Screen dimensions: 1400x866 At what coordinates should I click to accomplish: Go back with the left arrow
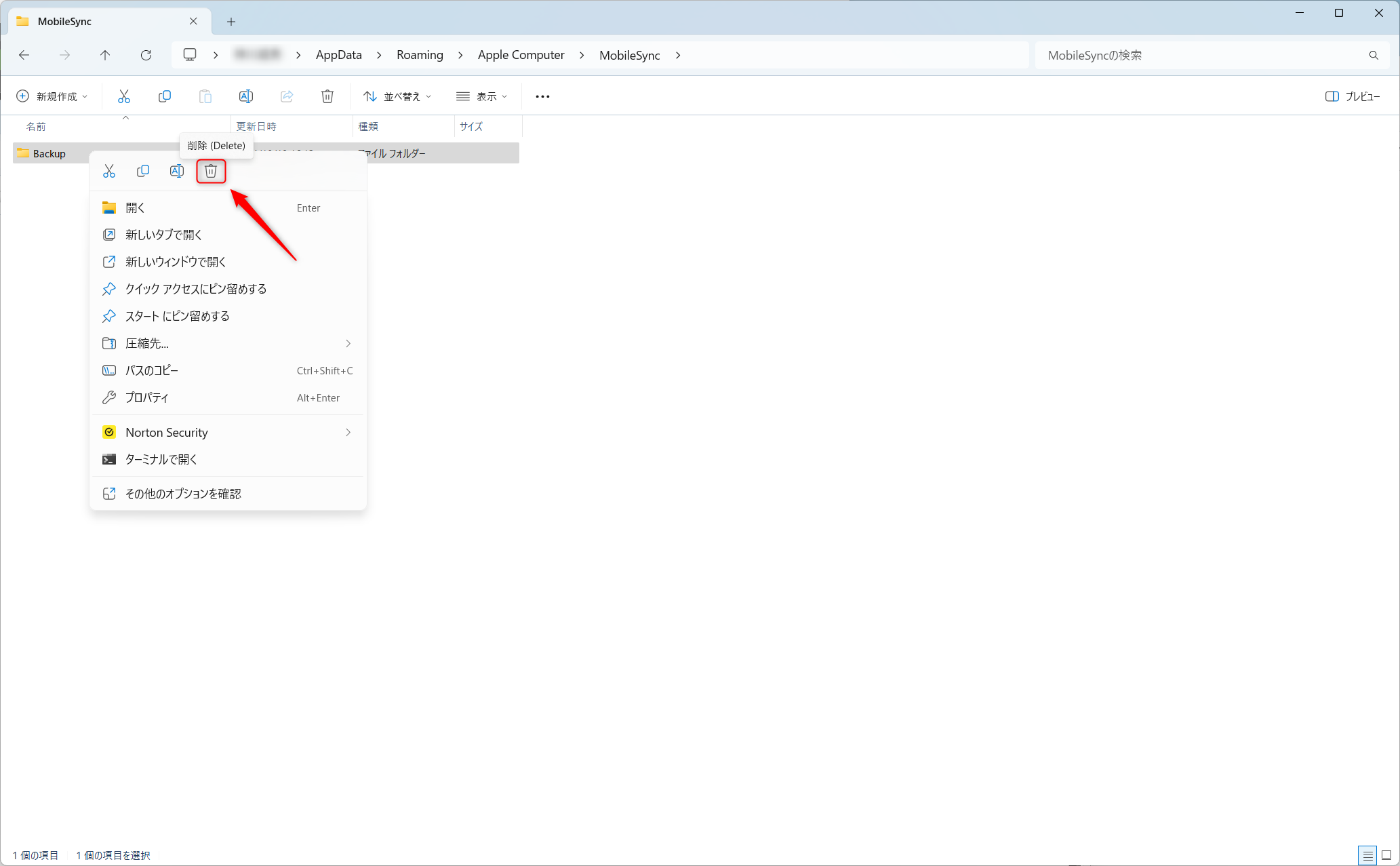(24, 55)
